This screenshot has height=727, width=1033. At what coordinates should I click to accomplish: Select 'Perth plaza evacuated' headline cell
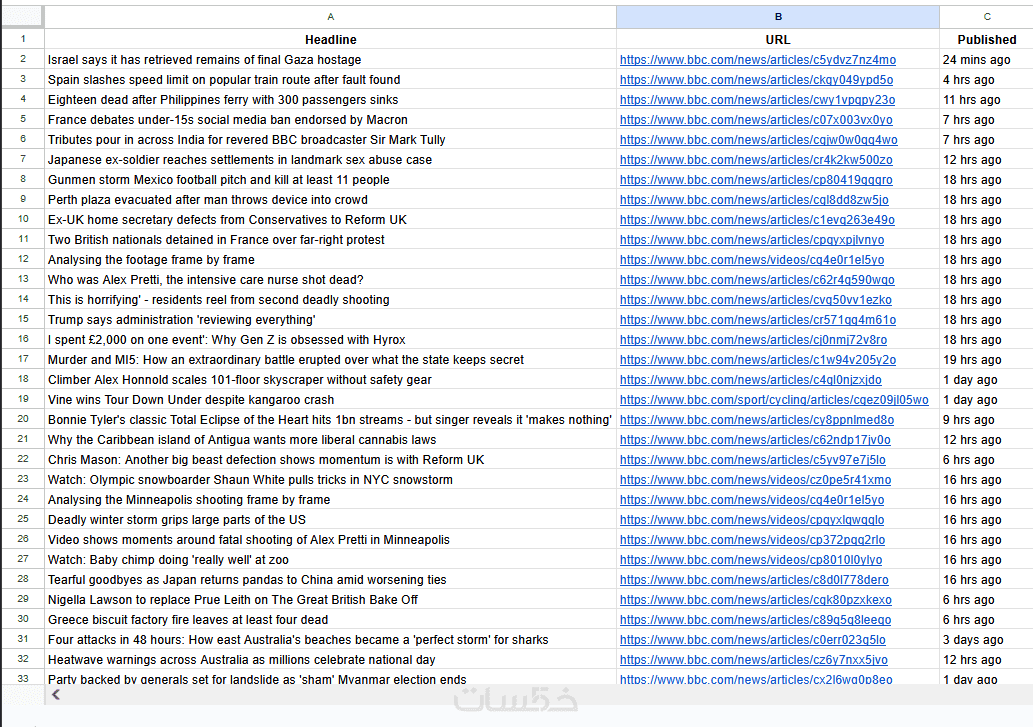coord(330,200)
